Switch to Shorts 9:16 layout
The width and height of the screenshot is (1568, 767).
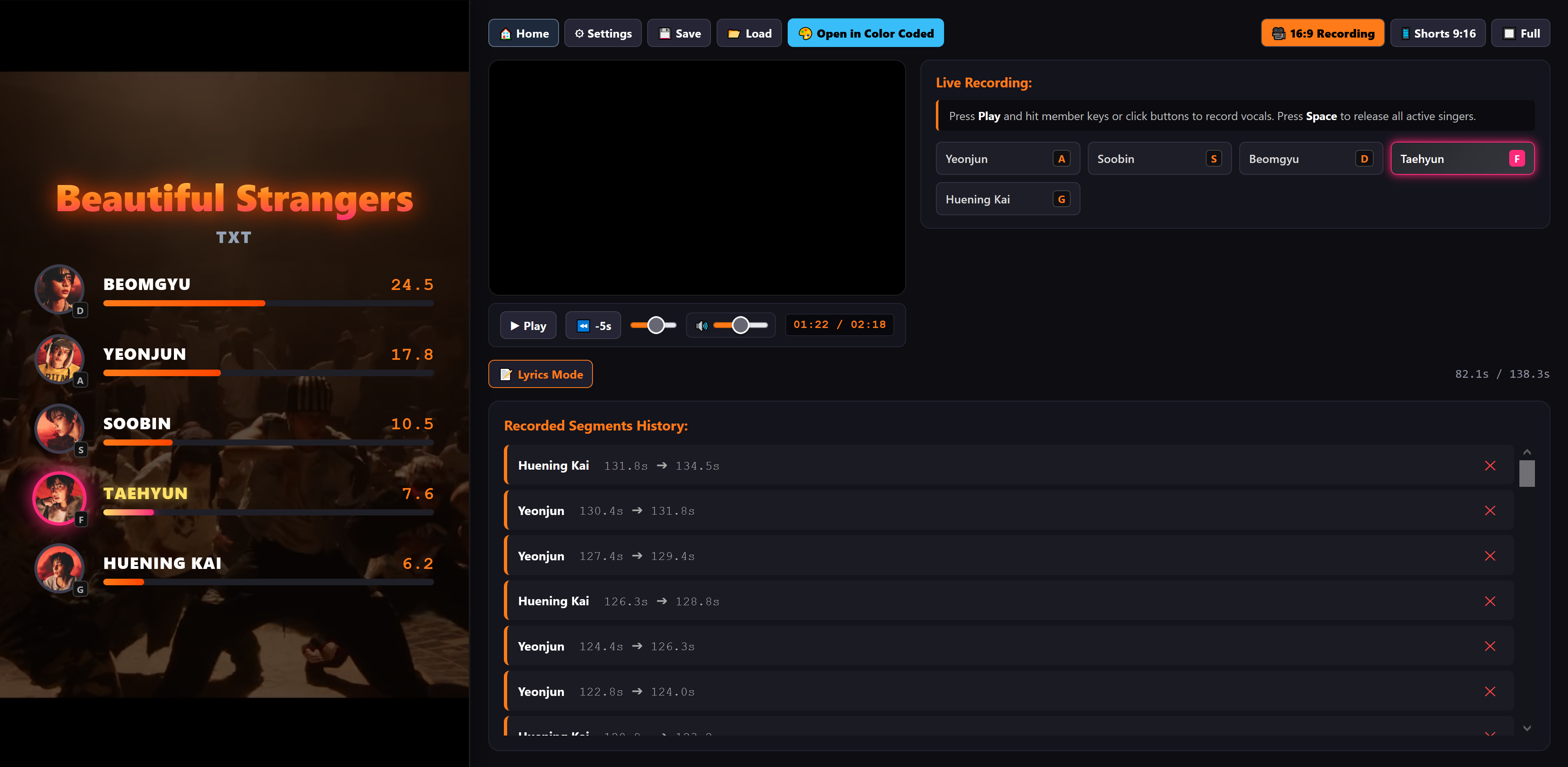point(1438,33)
